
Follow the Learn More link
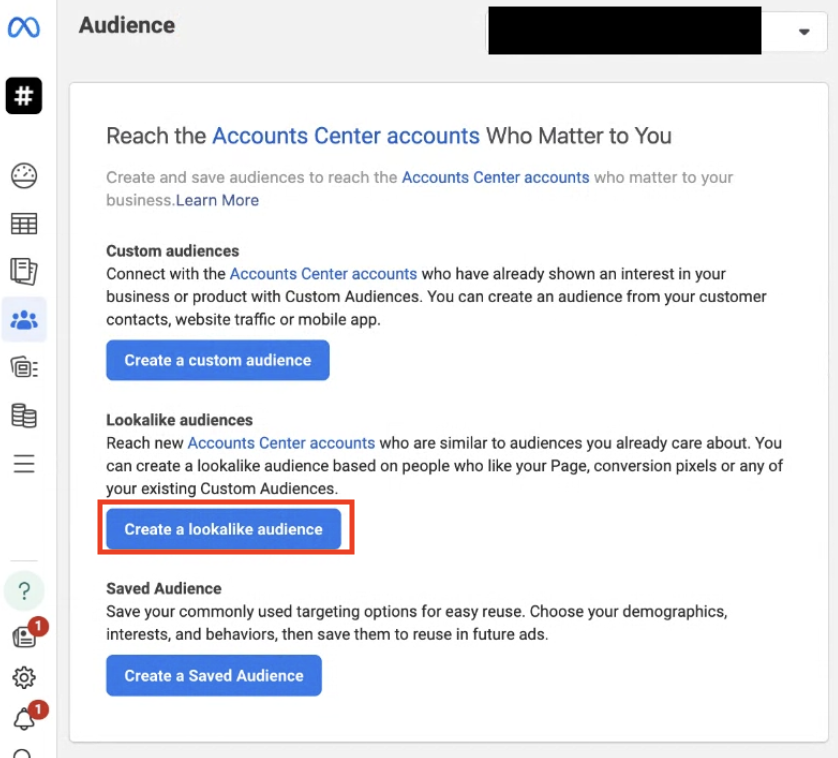(217, 200)
